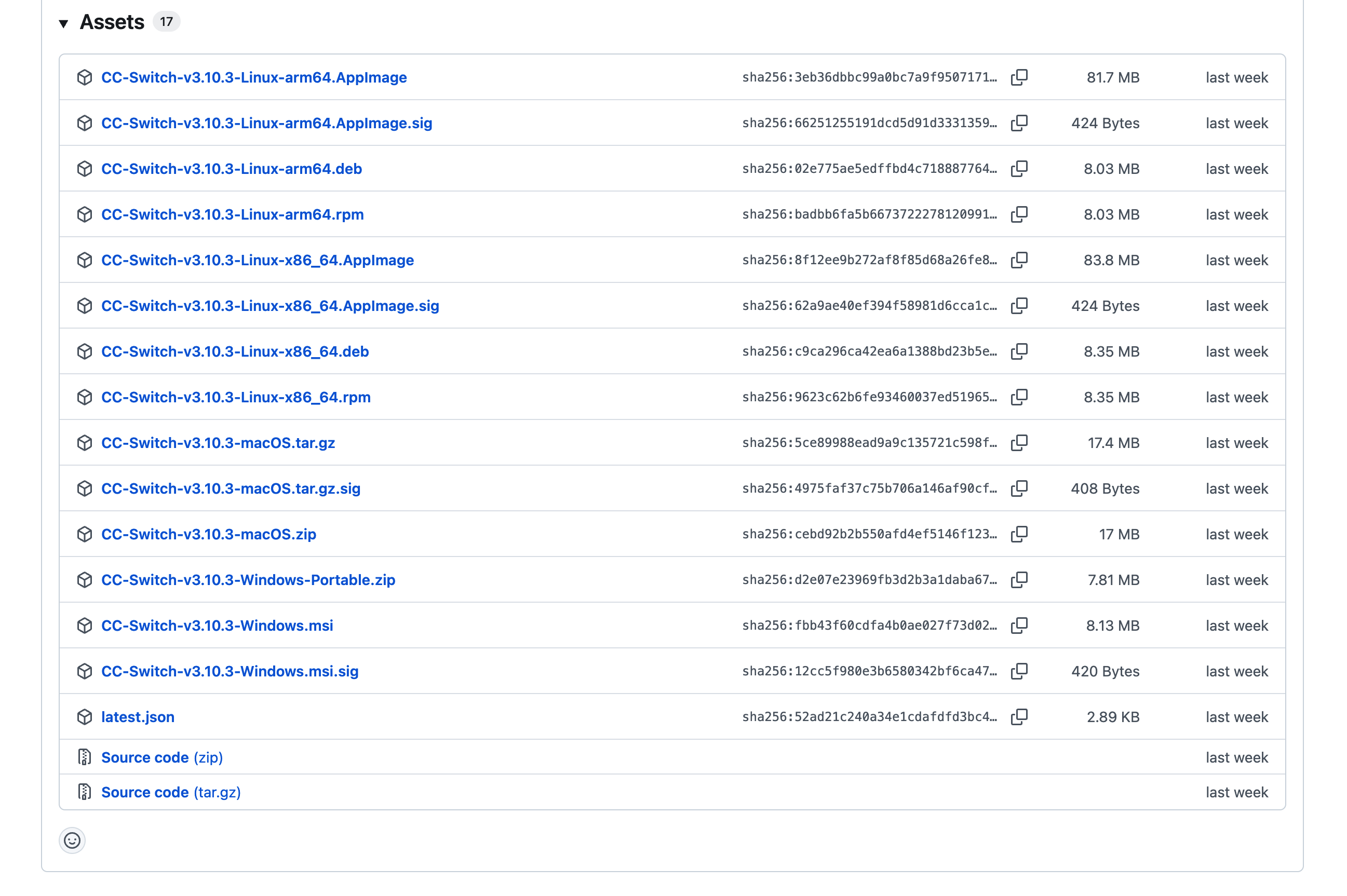The width and height of the screenshot is (1347, 896).
Task: Copy hash of Windows-Portable.zip
Action: [x=1019, y=580]
